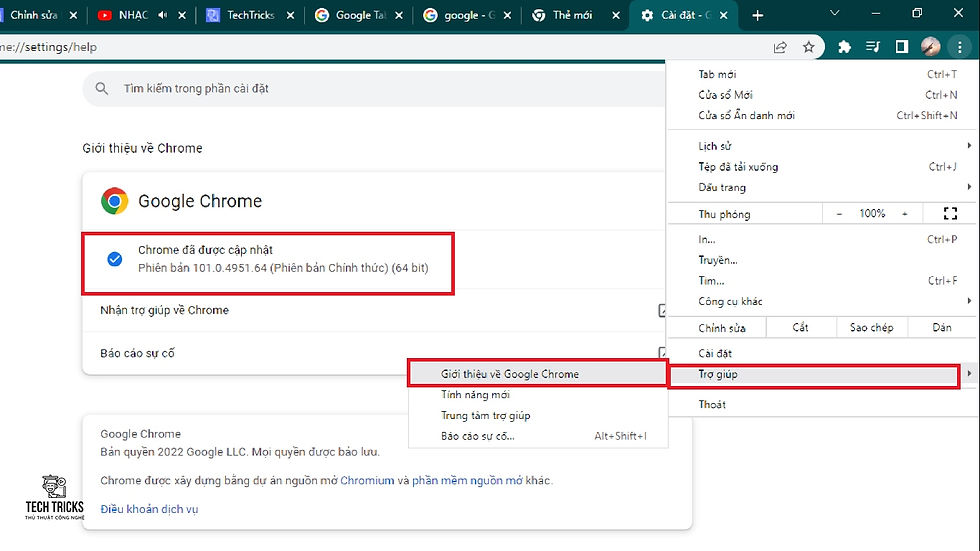Screen dimensions: 980x551
Task: Switch to the google search tab
Action: click(468, 16)
